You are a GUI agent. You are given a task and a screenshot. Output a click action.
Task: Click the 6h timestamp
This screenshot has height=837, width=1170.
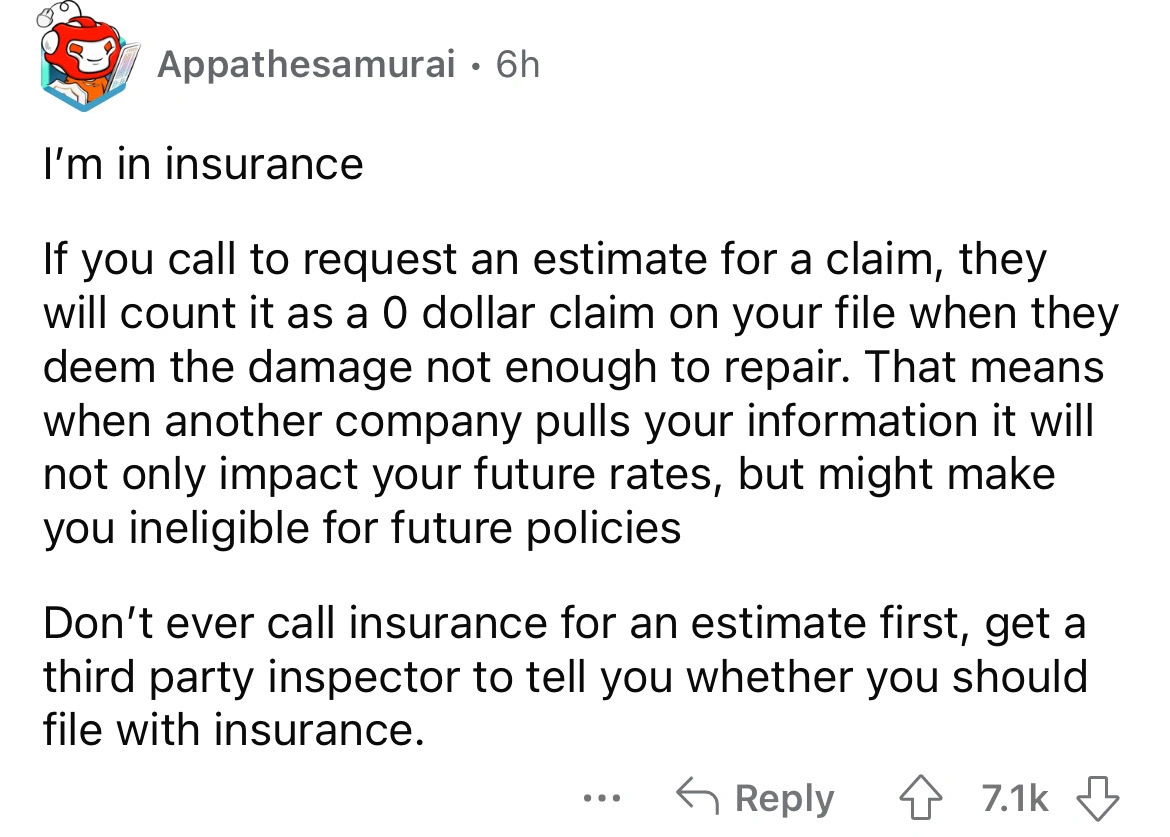[517, 67]
